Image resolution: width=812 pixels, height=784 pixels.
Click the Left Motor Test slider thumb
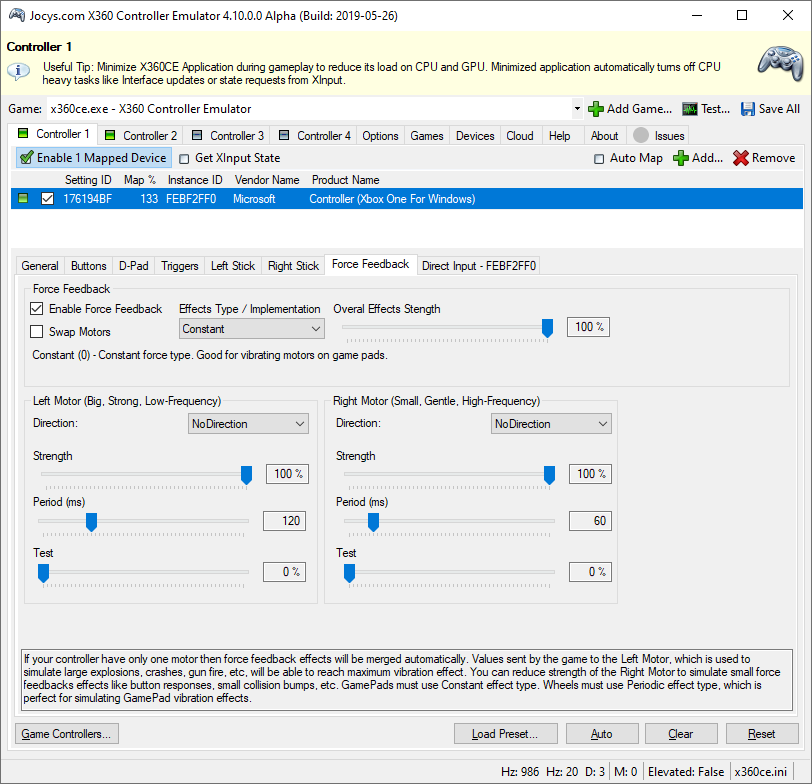[x=44, y=573]
